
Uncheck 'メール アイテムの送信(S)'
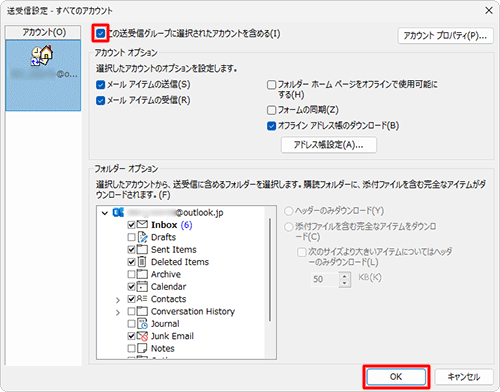[x=100, y=85]
